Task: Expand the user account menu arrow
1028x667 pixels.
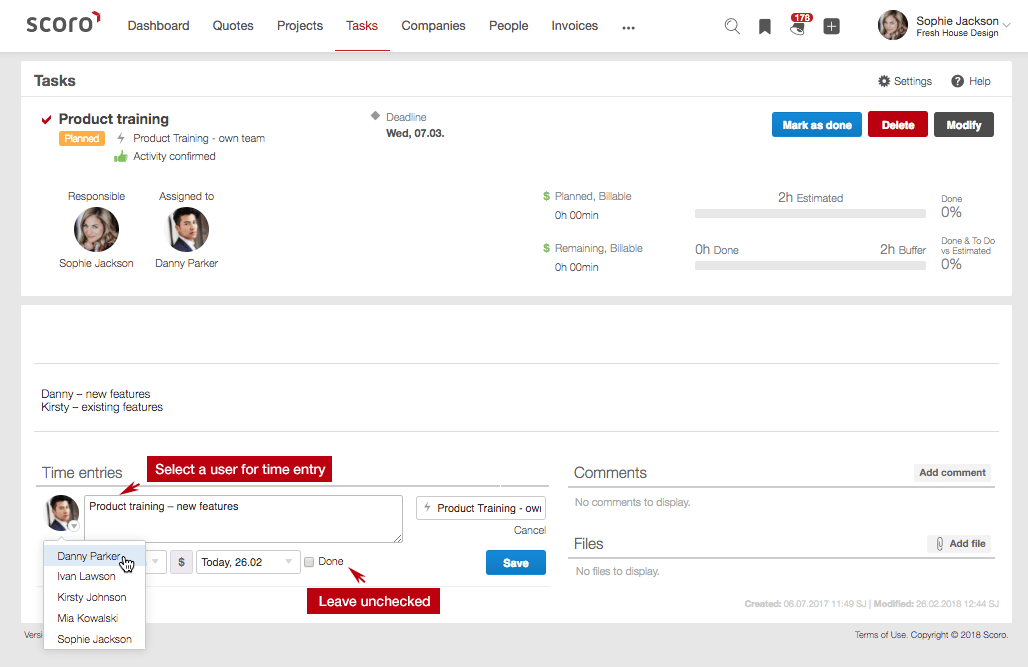Action: click(x=1007, y=26)
